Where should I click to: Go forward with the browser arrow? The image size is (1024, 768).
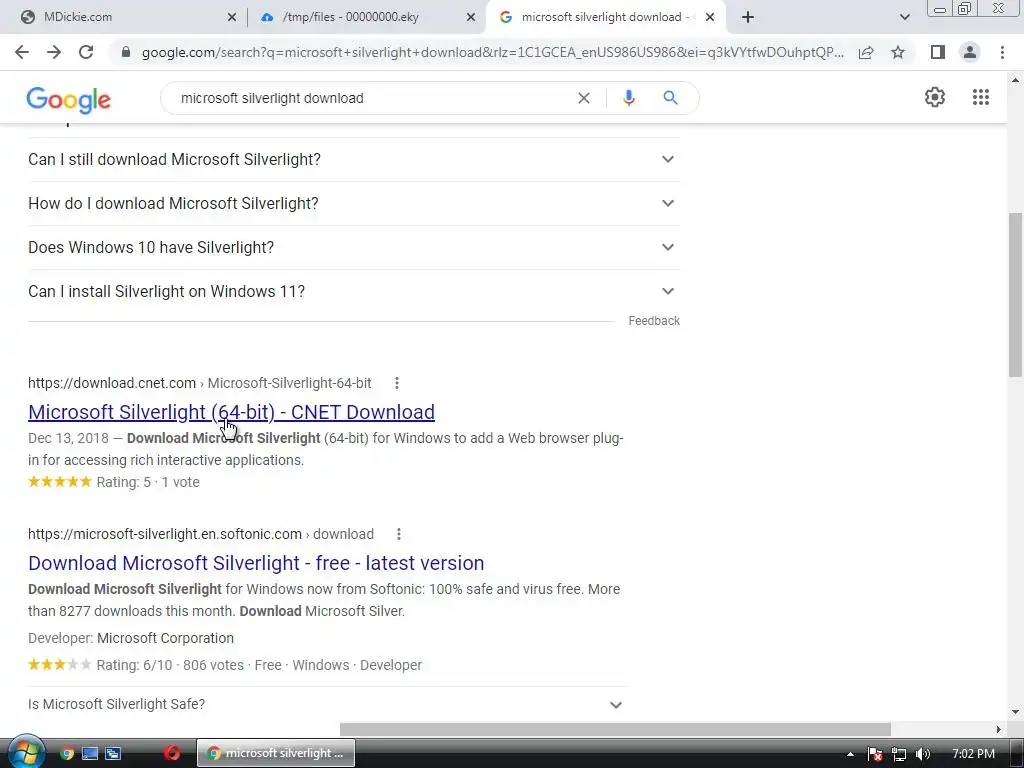coord(54,52)
